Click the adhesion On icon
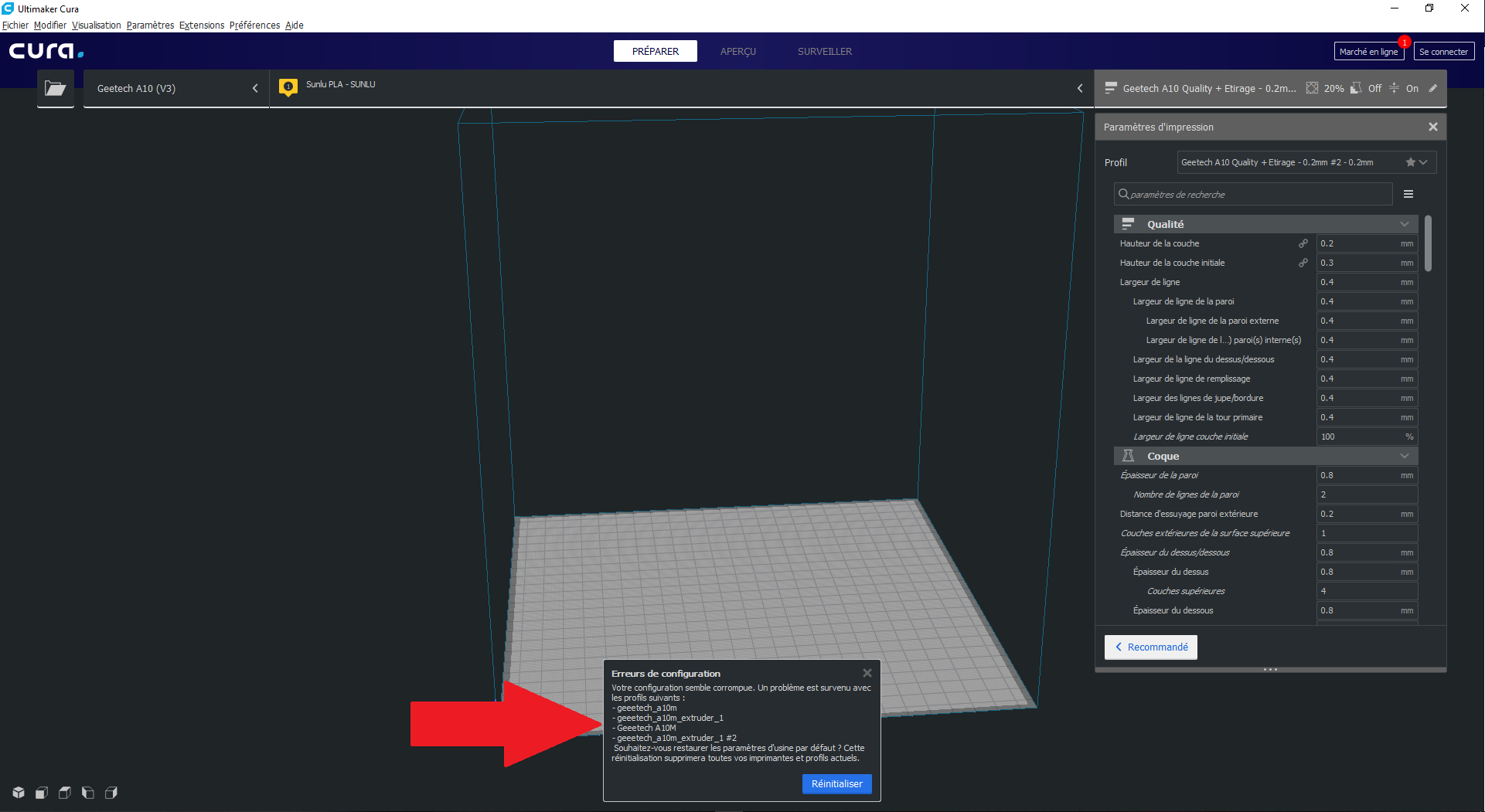 [x=1394, y=88]
